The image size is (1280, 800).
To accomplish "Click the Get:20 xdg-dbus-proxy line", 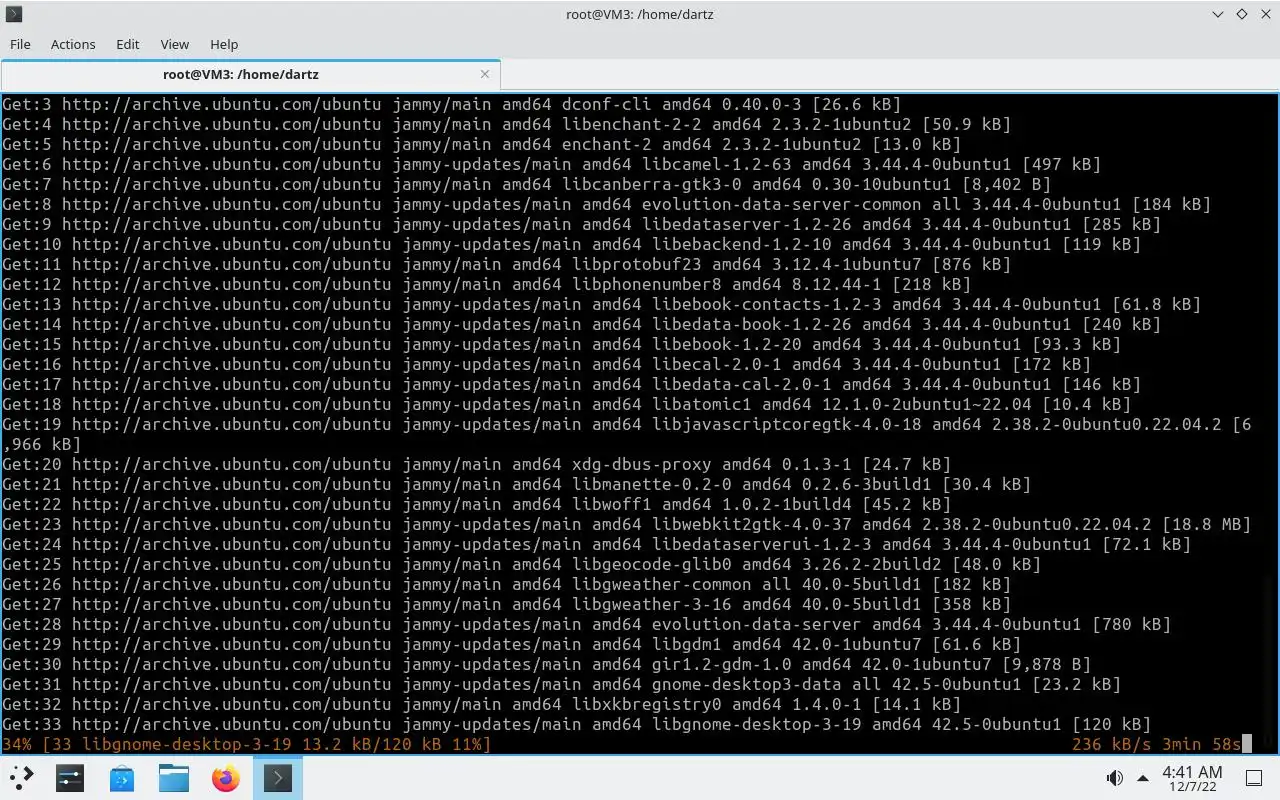I will coord(476,464).
